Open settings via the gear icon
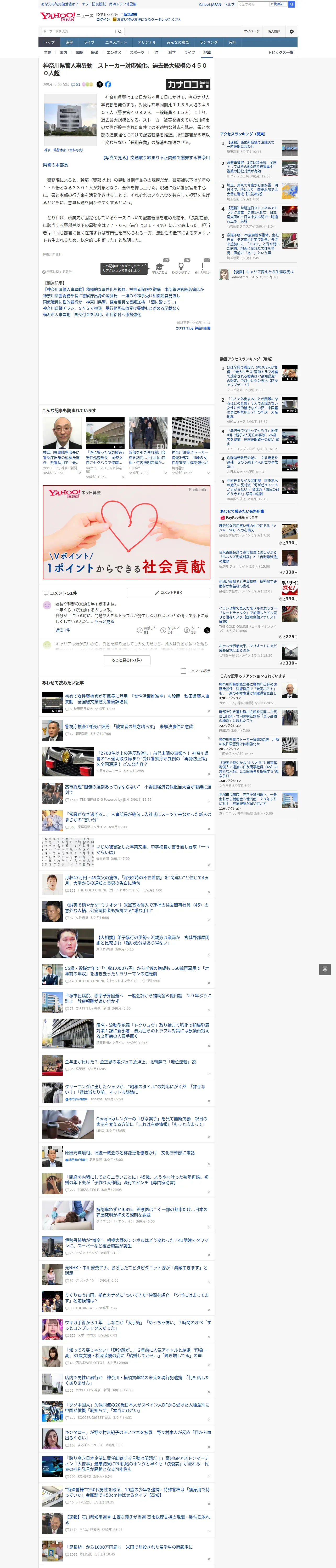This screenshot has height=1568, width=336. pos(292,31)
